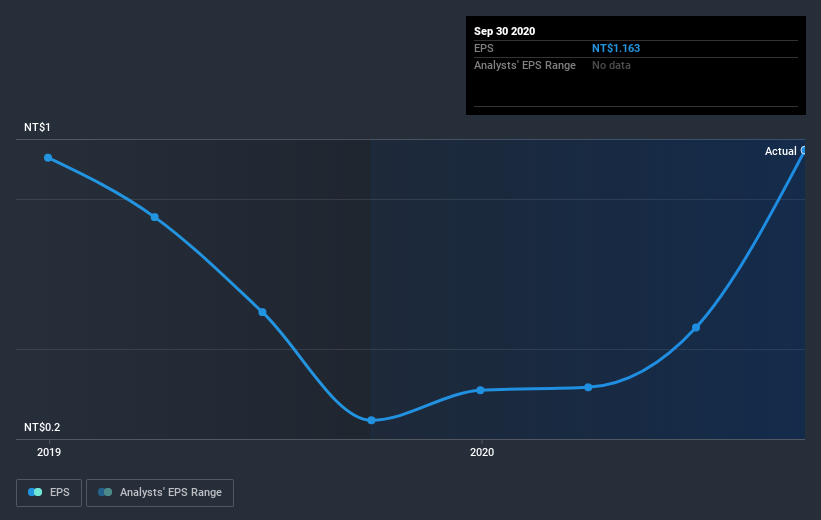Click the Sep 30 2020 tooltip date
821x520 pixels.
tap(504, 31)
